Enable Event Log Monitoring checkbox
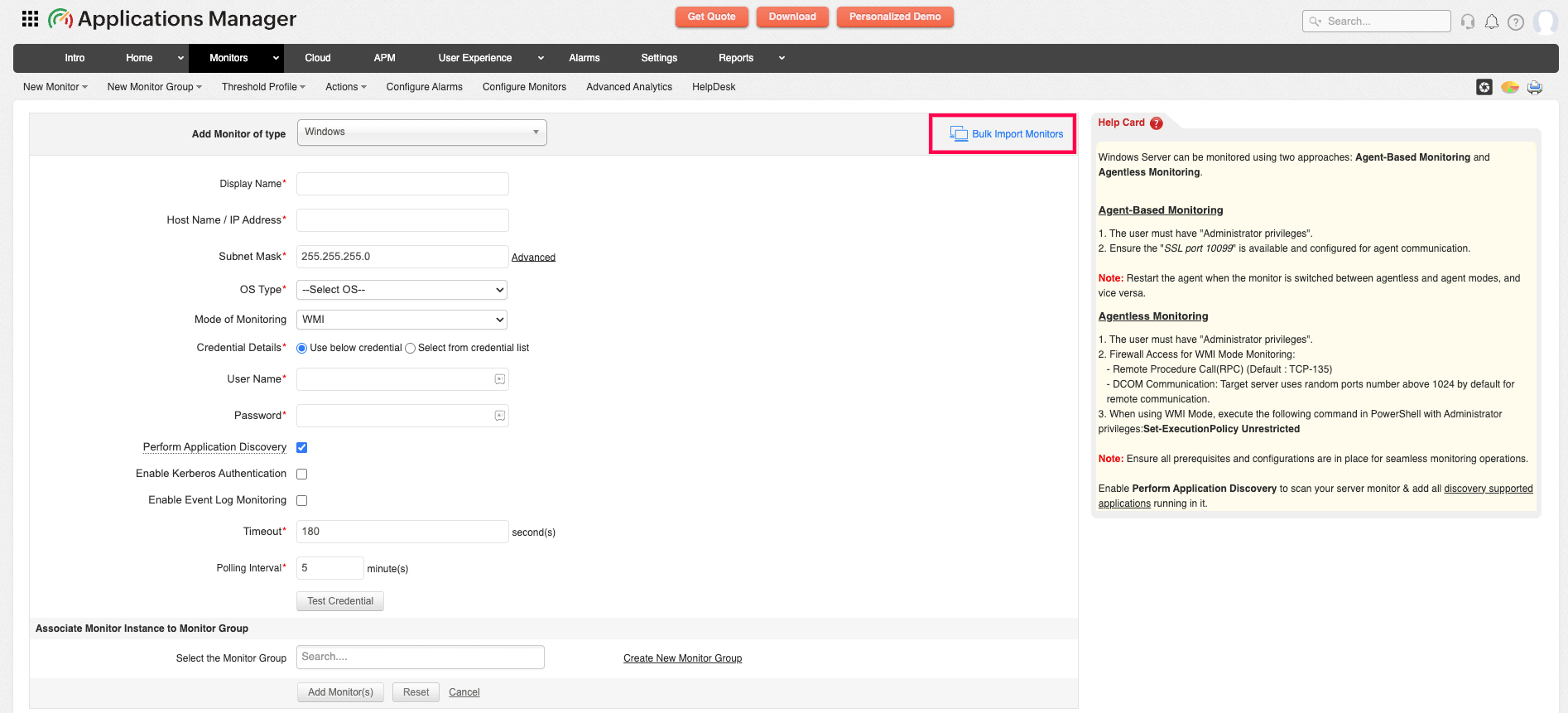Image resolution: width=1568 pixels, height=713 pixels. 301,500
